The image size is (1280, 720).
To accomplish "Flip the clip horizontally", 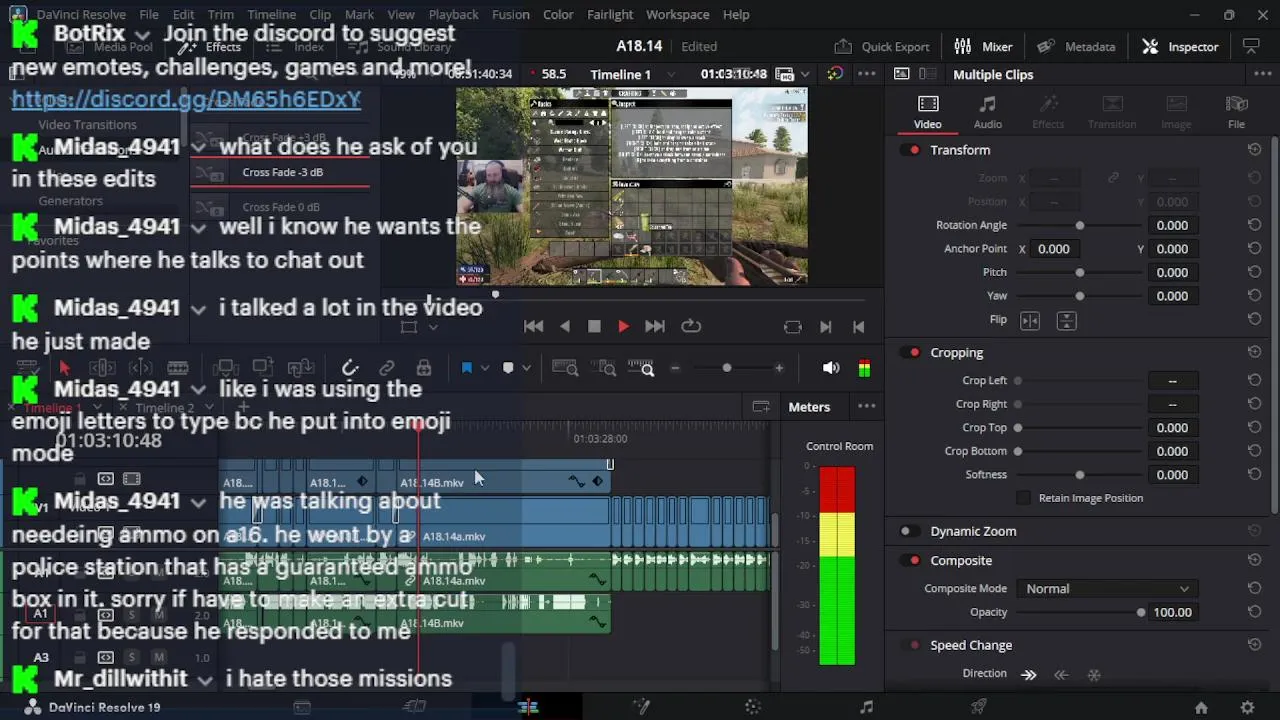I will pos(1030,321).
